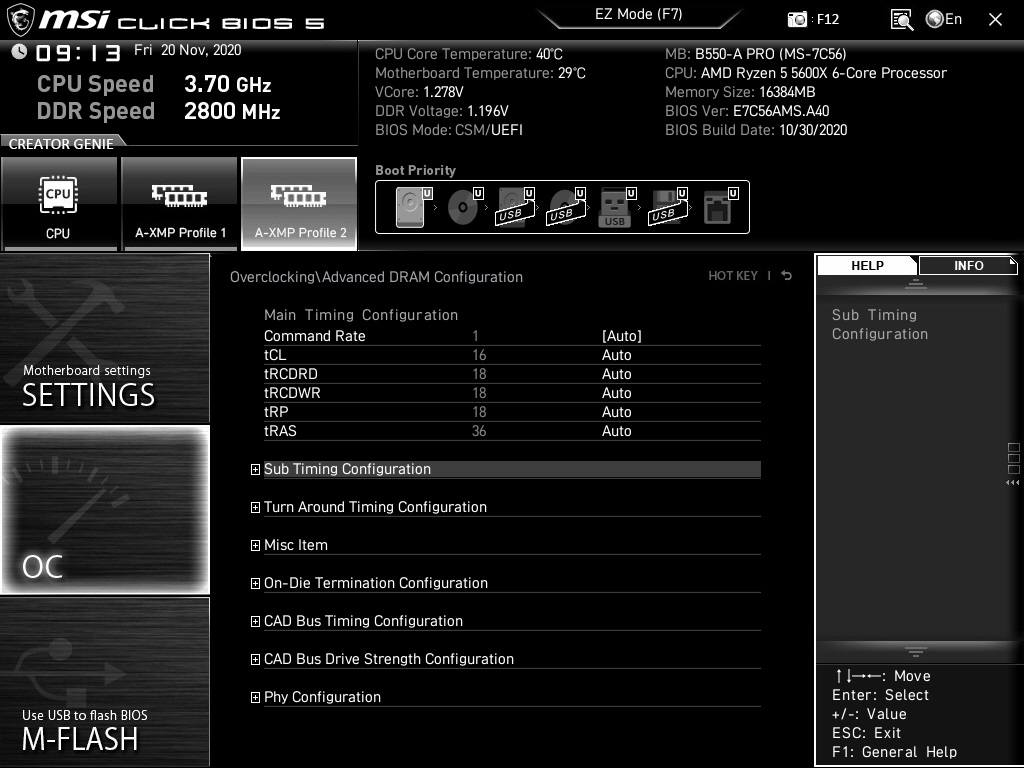Screen dimensions: 1024x768
Task: Open the SETTINGS motherboard menu
Action: (104, 338)
